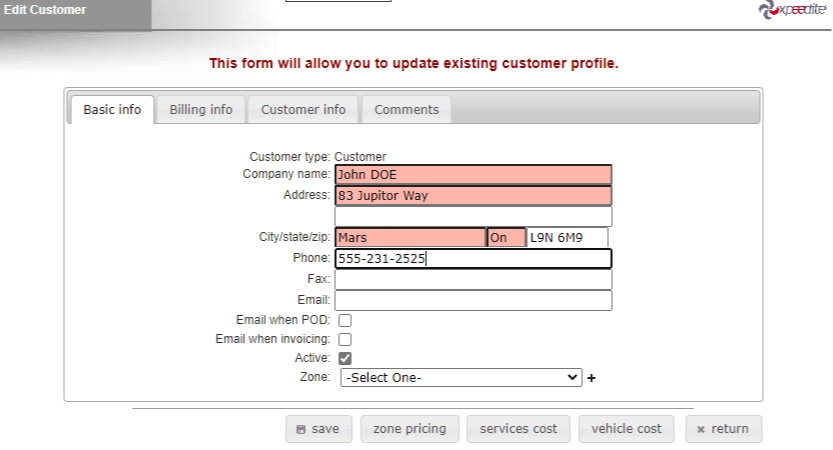Enable the Email when invoicing checkbox
The image size is (833, 450).
coord(345,339)
